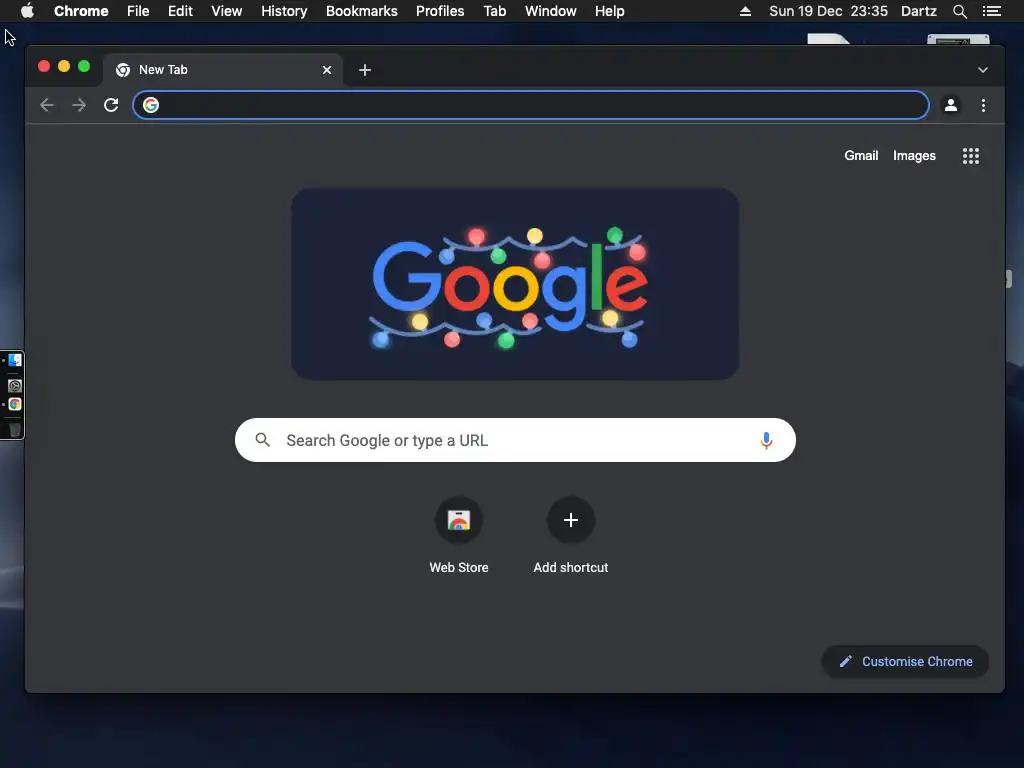1024x768 pixels.
Task: Open the View menu
Action: 227,11
